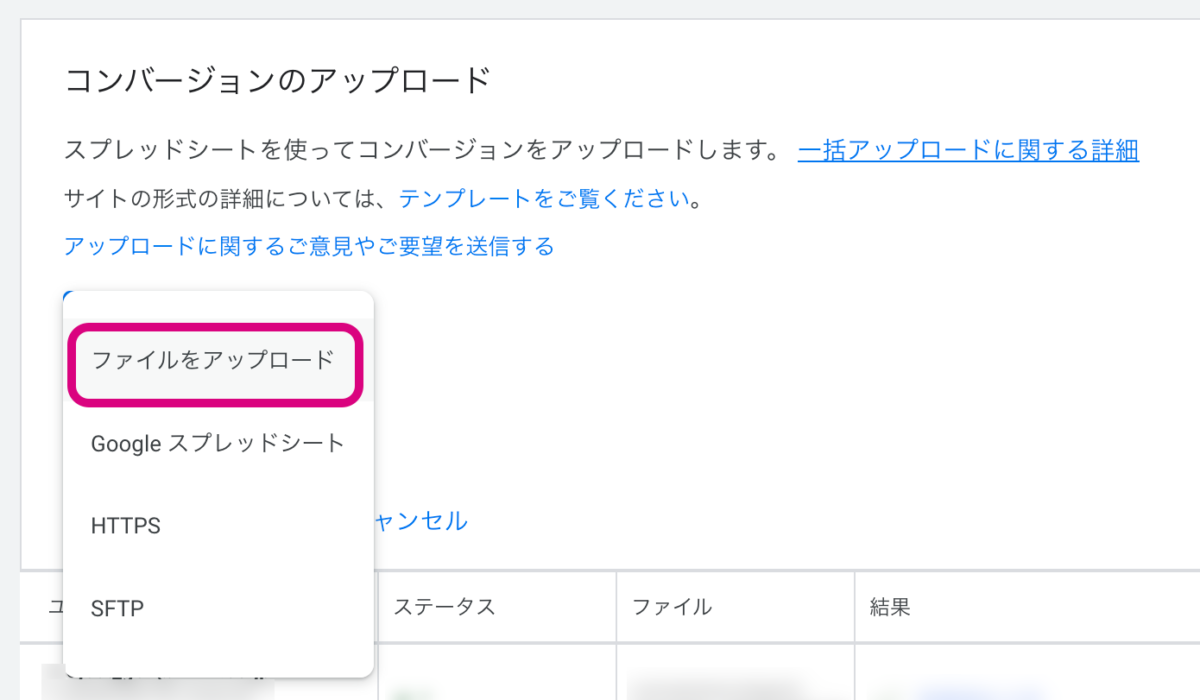Click the blue source dropdown edge behind menu

pos(64,297)
